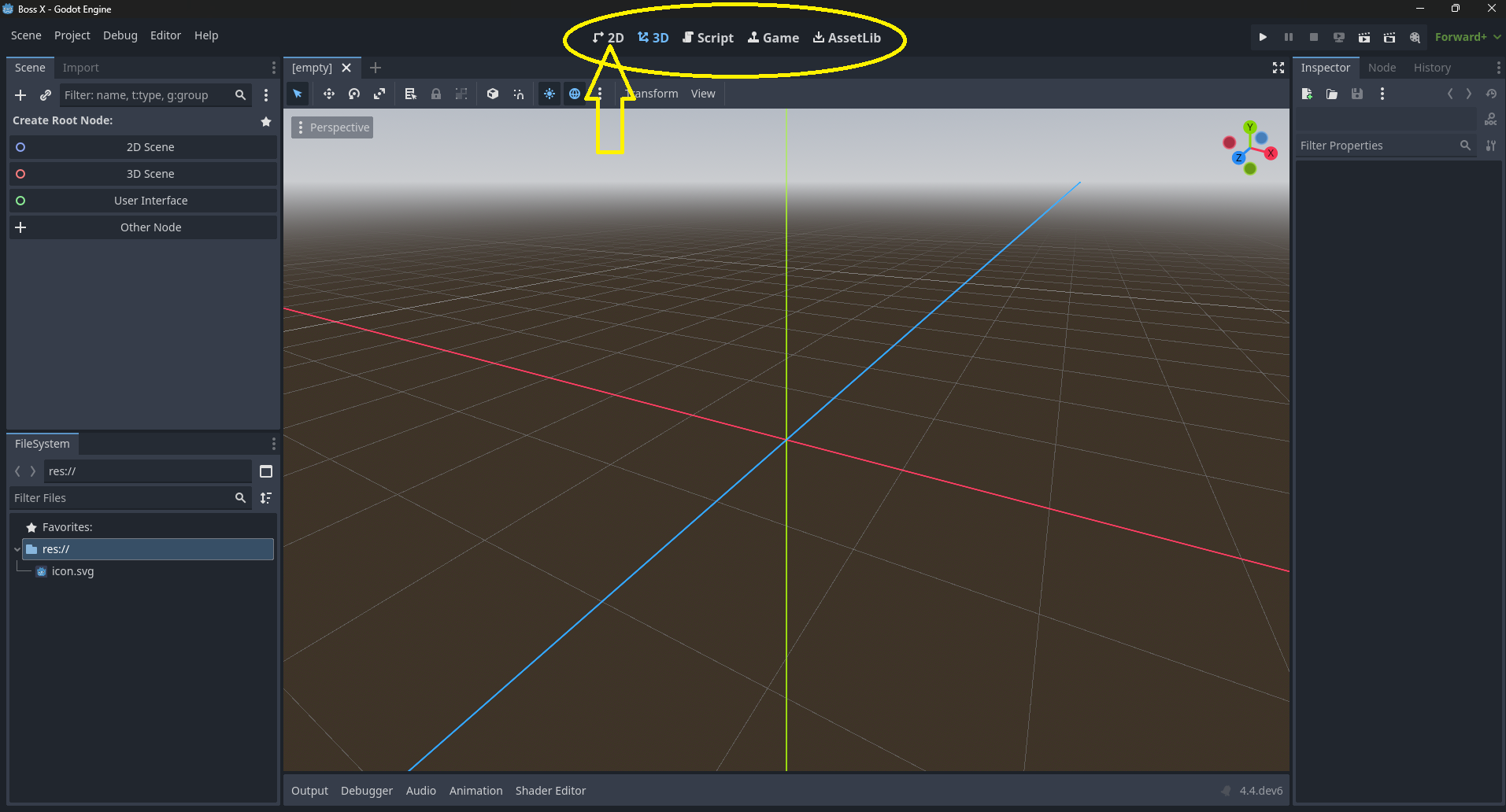The image size is (1506, 812).
Task: Create a User Interface root node
Action: pos(143,201)
